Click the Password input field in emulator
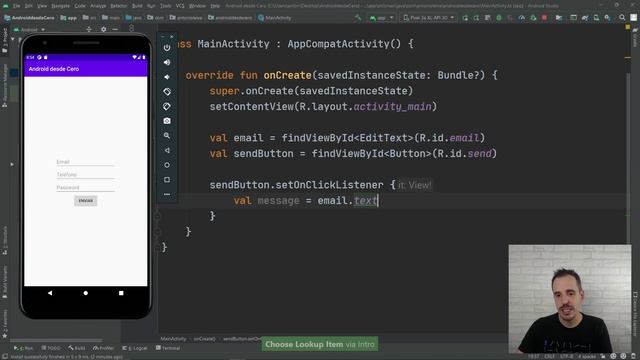 coord(85,188)
